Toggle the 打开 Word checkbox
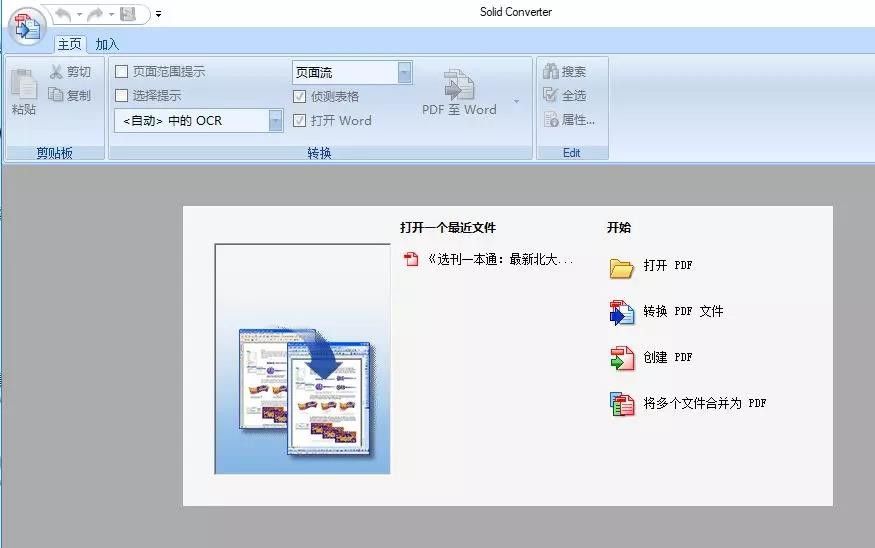 coord(300,121)
